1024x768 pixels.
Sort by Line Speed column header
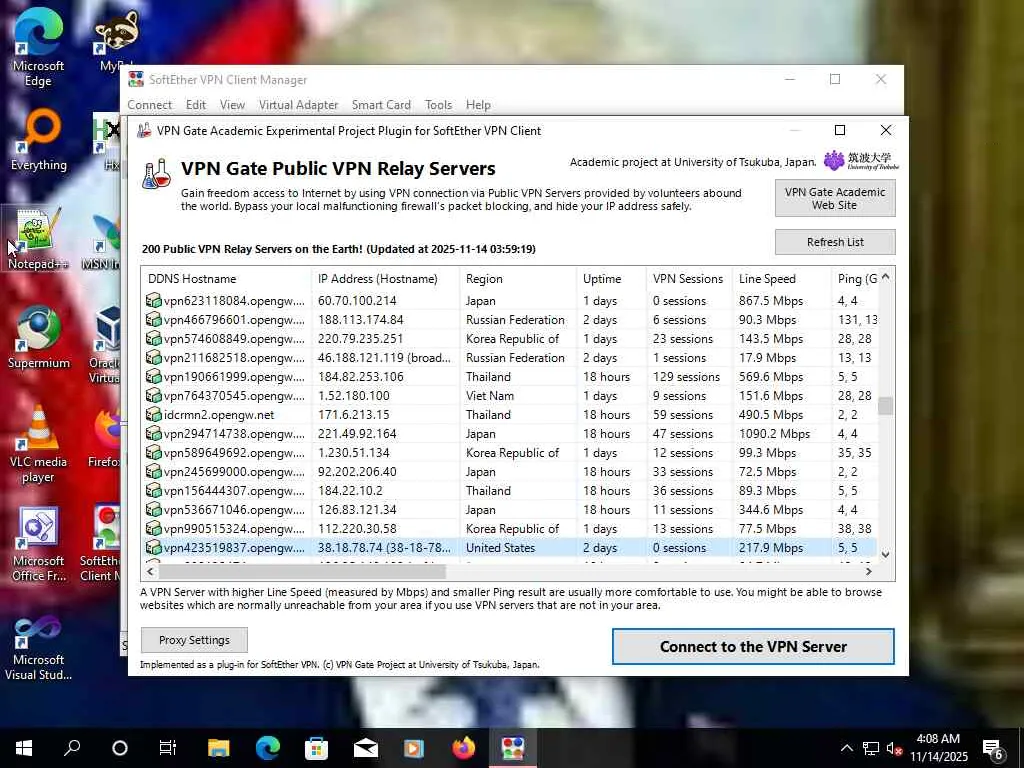point(782,279)
